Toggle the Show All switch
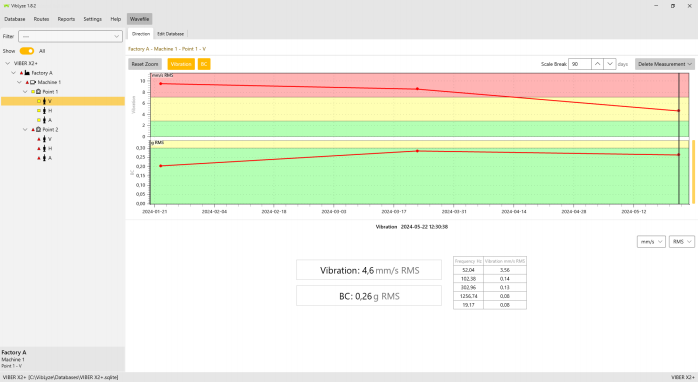The width and height of the screenshot is (698, 382). click(27, 51)
